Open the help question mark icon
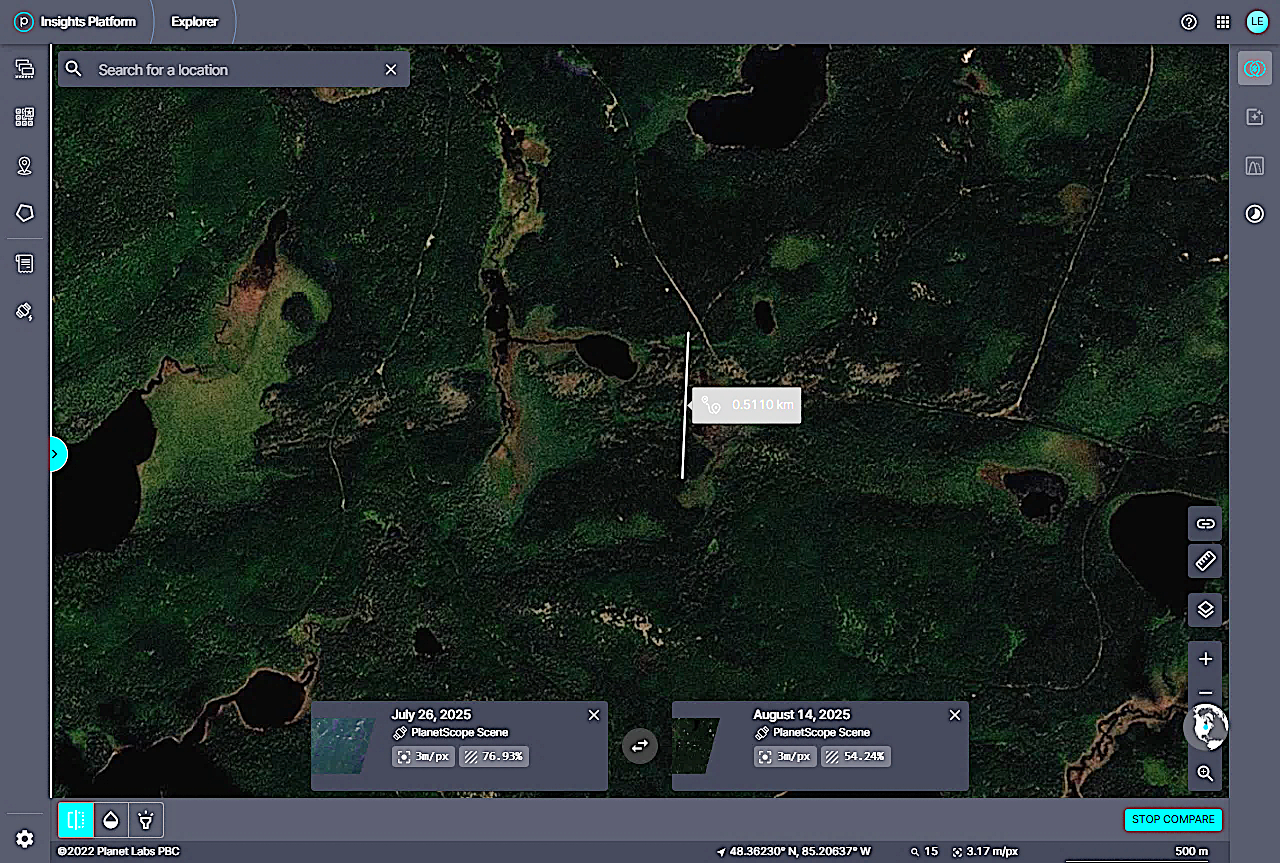The image size is (1280, 863). (x=1189, y=22)
